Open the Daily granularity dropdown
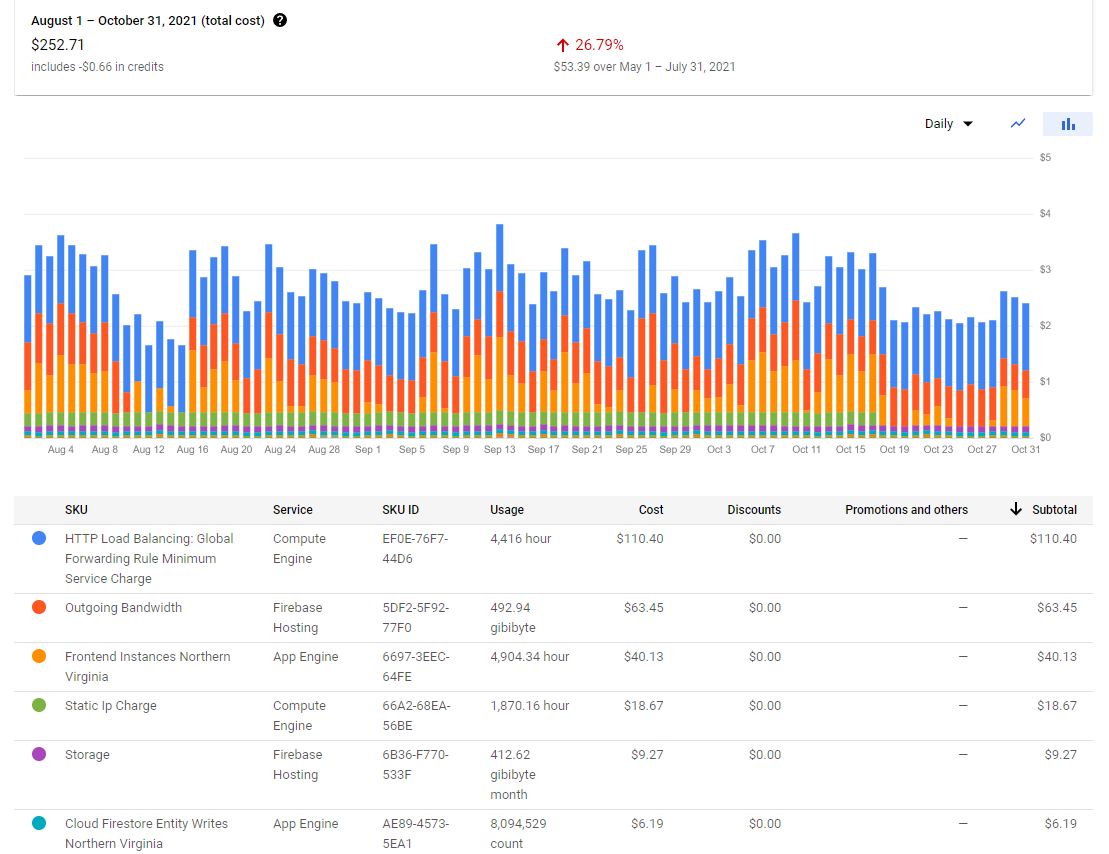 tap(948, 124)
